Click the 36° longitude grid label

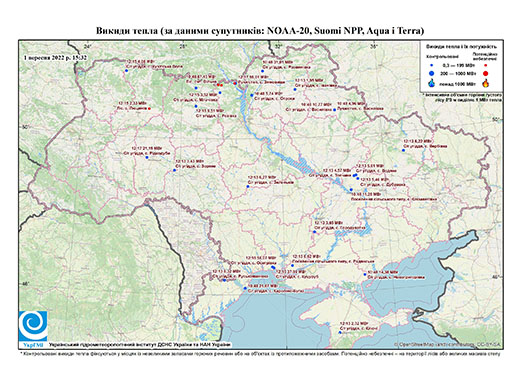pos(374,46)
